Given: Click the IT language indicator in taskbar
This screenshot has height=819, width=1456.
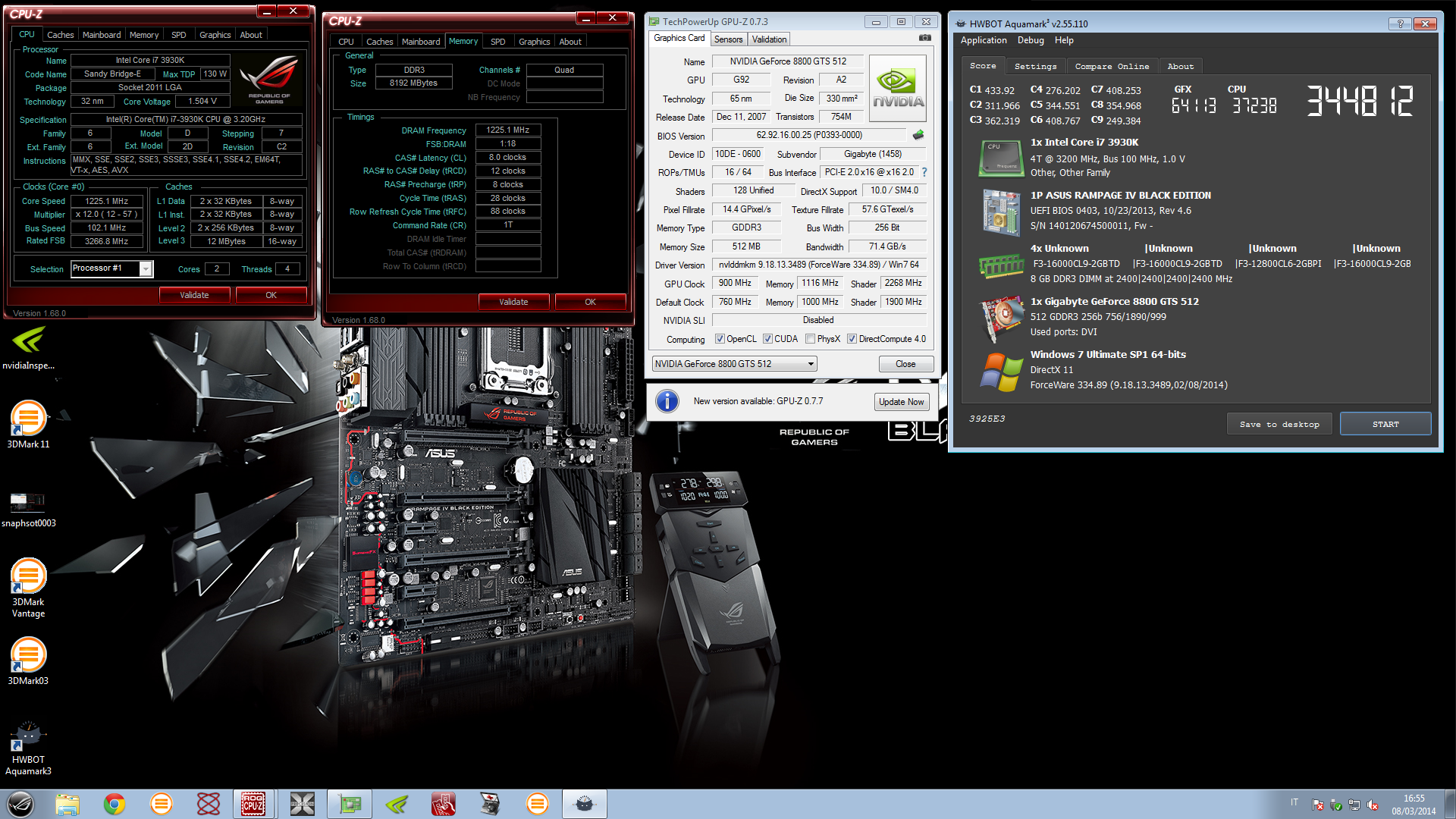Looking at the screenshot, I should click(1294, 802).
